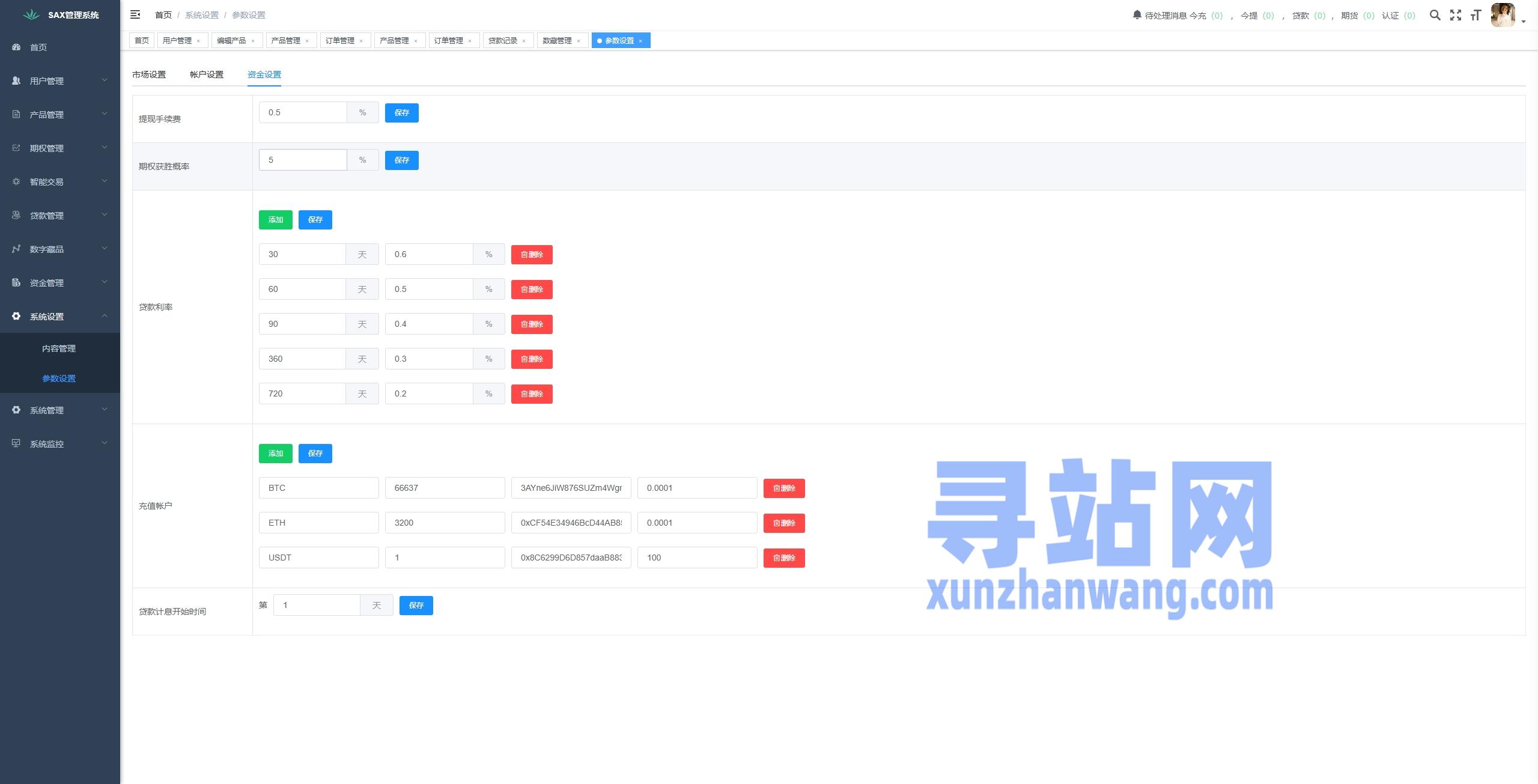Add a new 充值帐户 row
This screenshot has width=1538, height=784.
coord(276,454)
